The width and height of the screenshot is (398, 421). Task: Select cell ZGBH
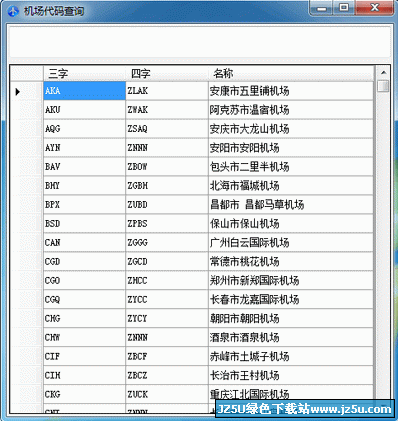coord(167,186)
